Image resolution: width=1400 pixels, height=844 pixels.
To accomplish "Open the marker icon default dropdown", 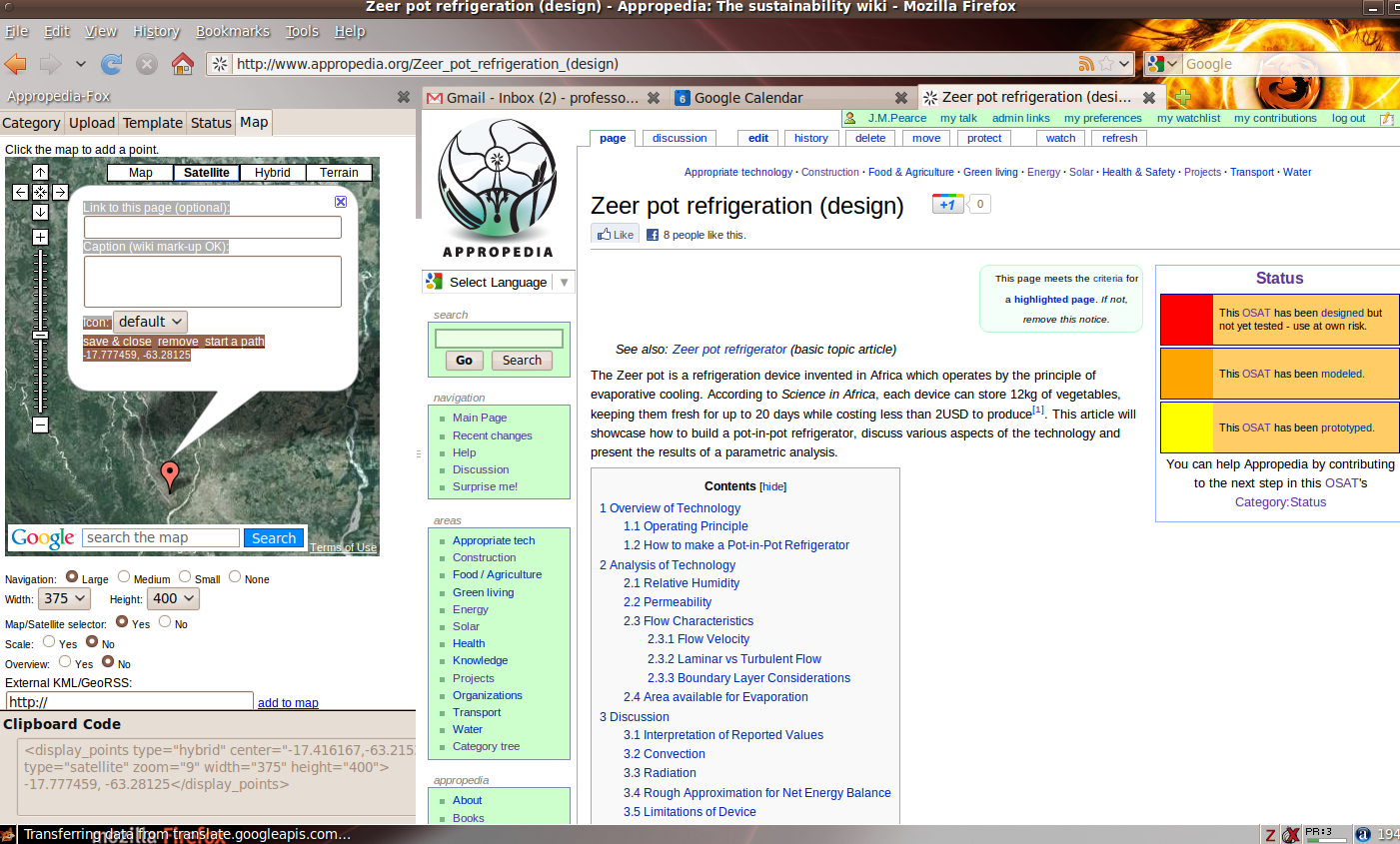I will pyautogui.click(x=150, y=322).
